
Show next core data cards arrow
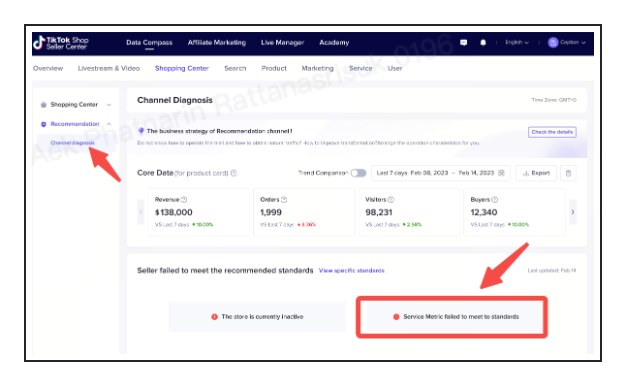(573, 212)
